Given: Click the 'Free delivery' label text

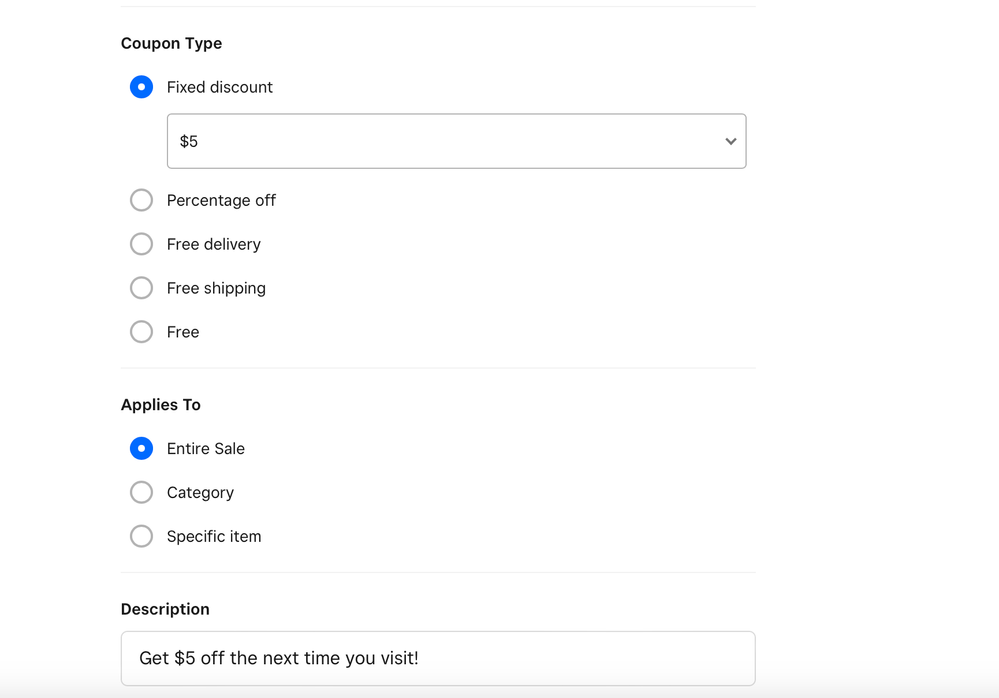Looking at the screenshot, I should pos(213,244).
